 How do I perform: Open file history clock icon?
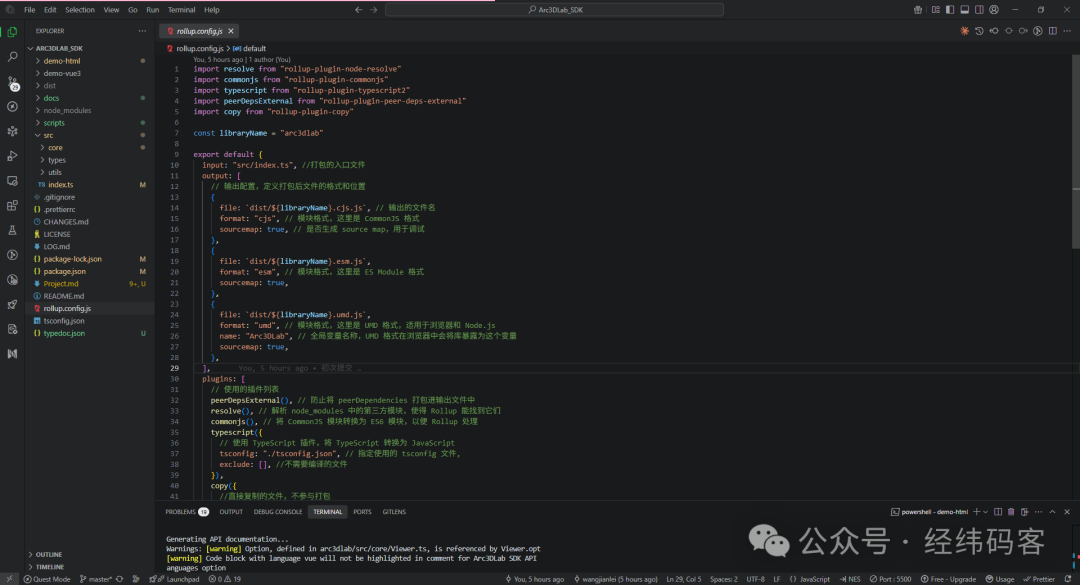pos(979,31)
